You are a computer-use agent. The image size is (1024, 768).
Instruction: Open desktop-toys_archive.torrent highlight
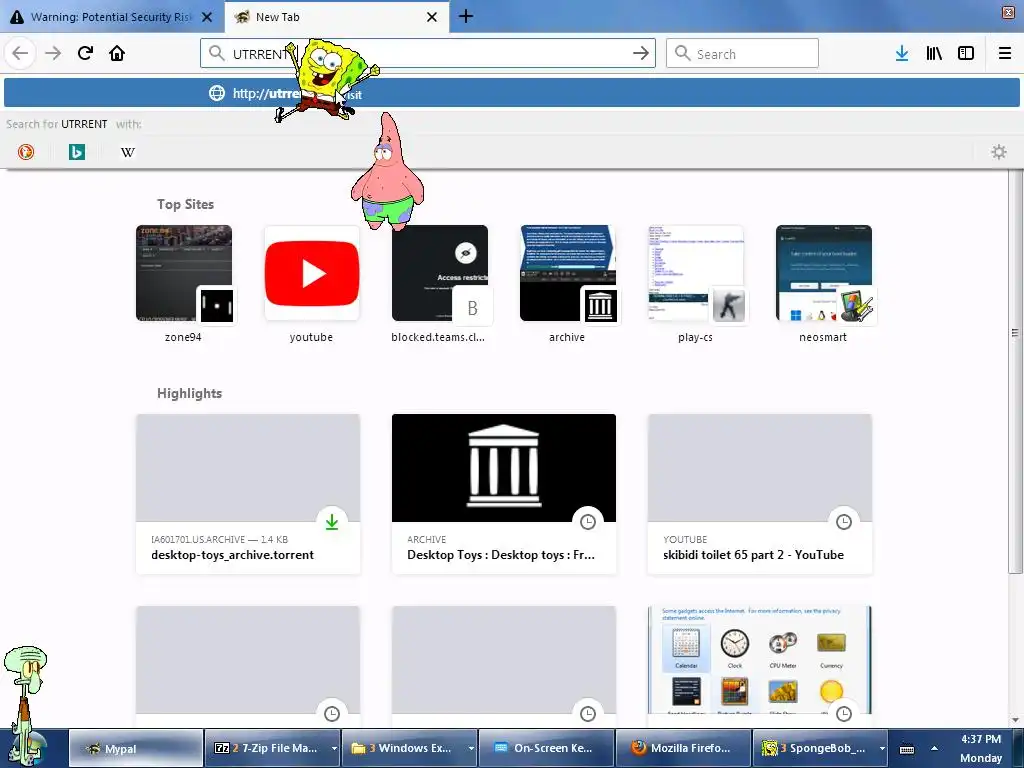(248, 494)
